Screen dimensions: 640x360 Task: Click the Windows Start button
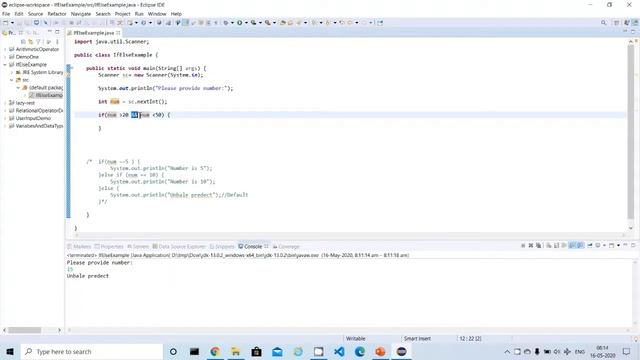coord(10,351)
